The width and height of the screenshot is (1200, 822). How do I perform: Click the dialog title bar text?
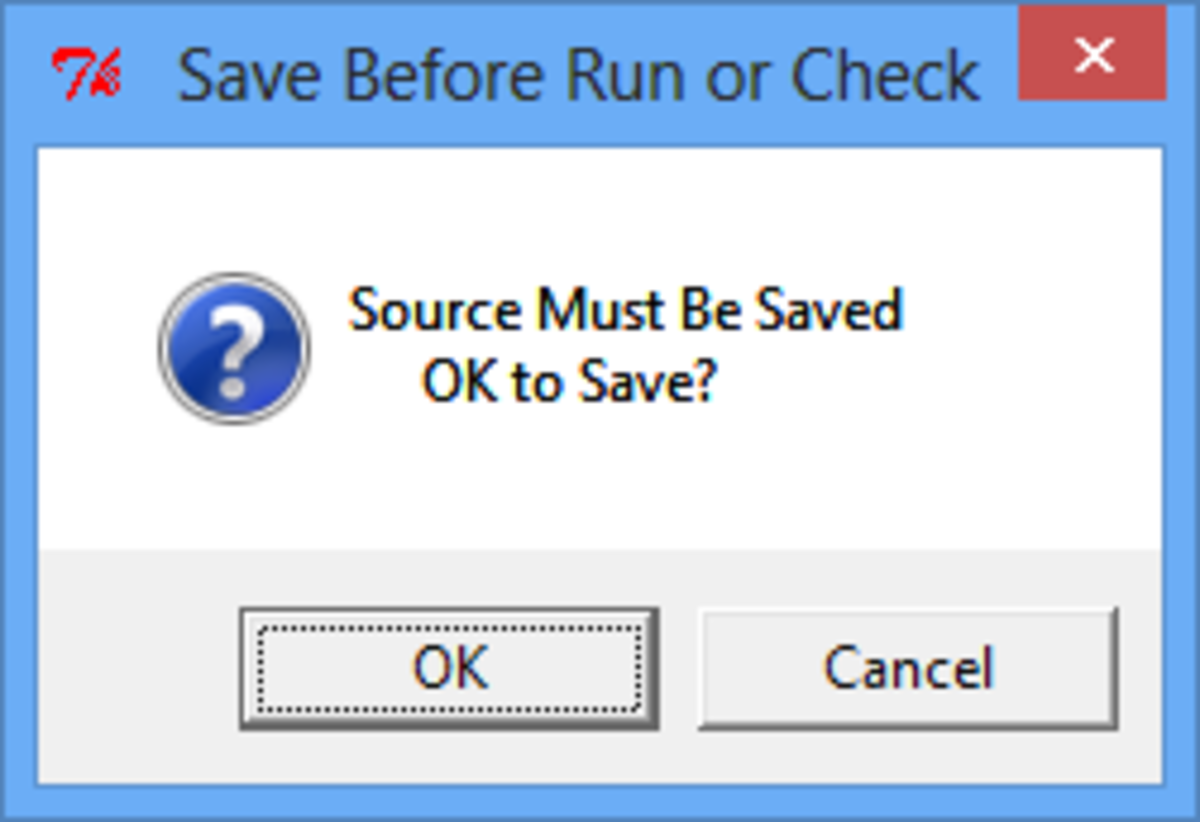point(578,76)
